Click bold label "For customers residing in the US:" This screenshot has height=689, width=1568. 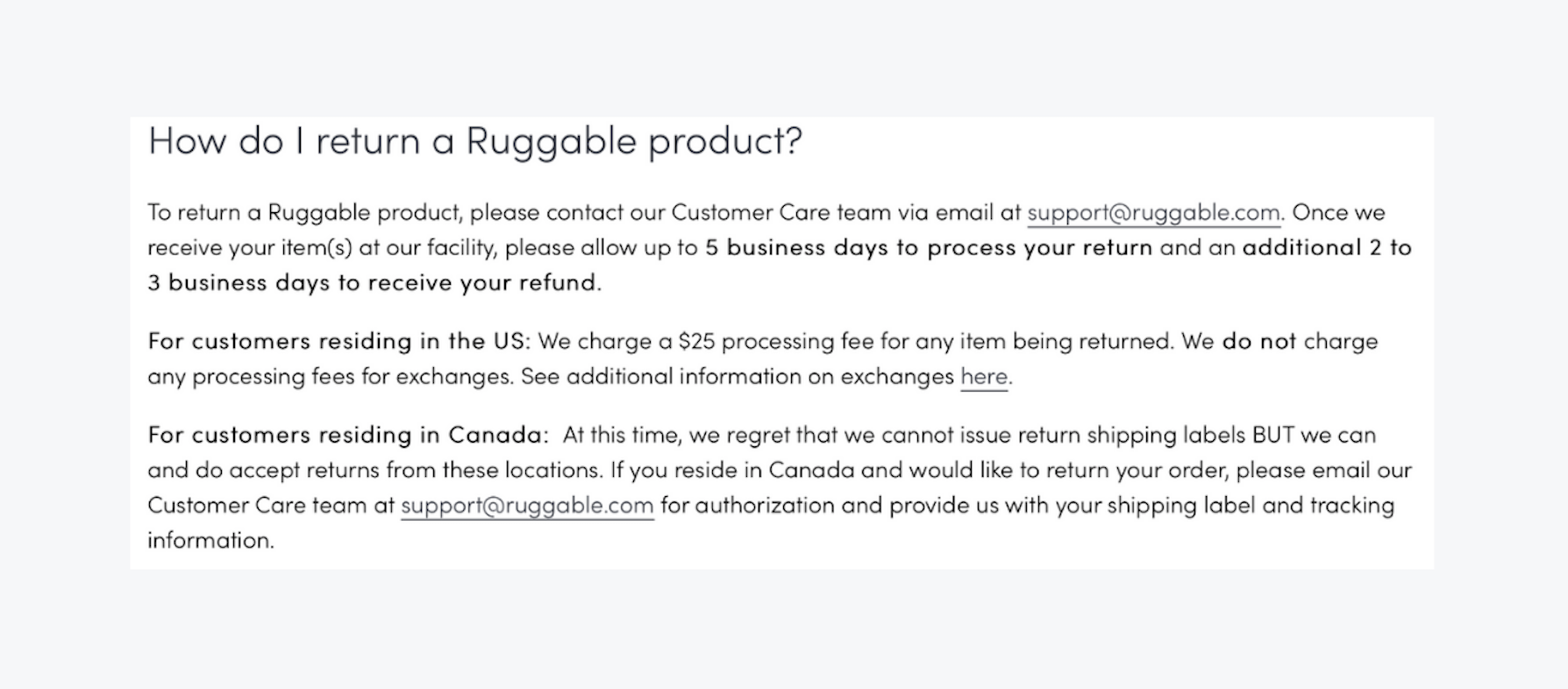[x=339, y=341]
